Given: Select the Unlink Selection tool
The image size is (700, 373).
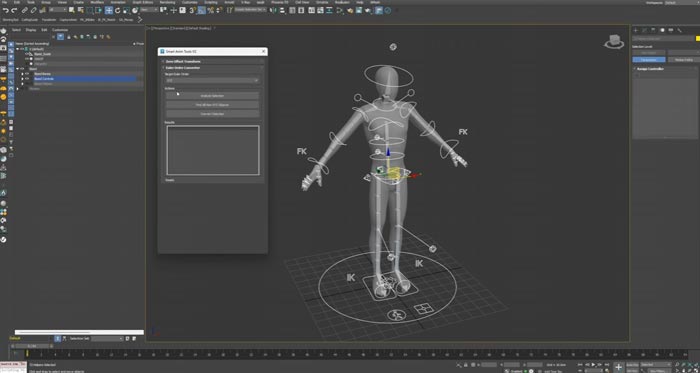Looking at the screenshot, I should coord(33,10).
